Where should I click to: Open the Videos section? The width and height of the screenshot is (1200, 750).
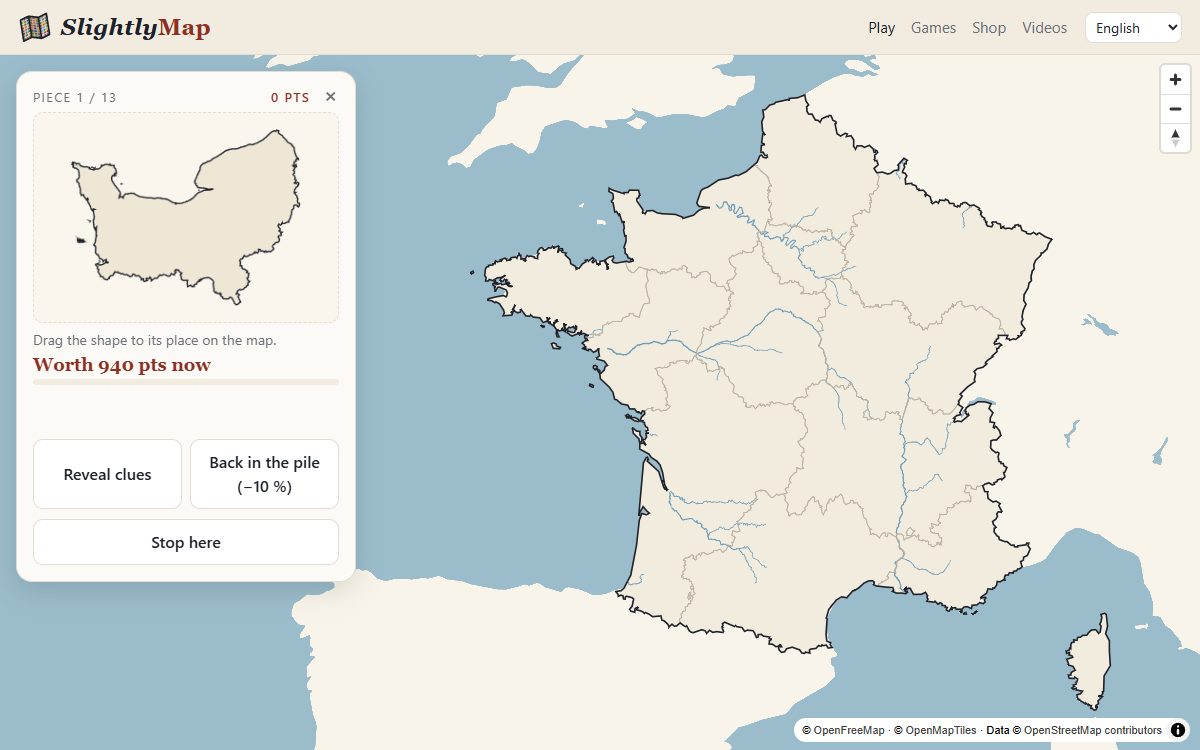1045,28
